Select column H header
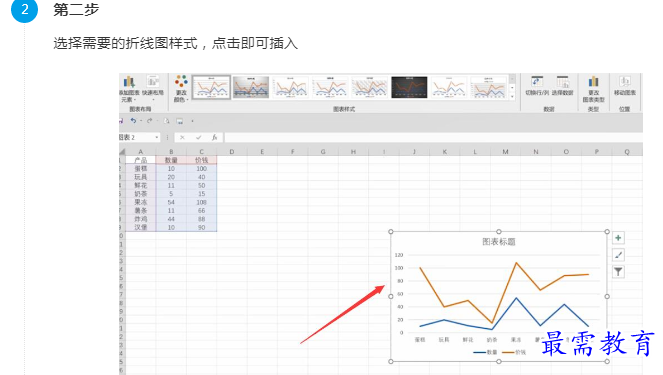This screenshot has width=663, height=375. [x=353, y=151]
